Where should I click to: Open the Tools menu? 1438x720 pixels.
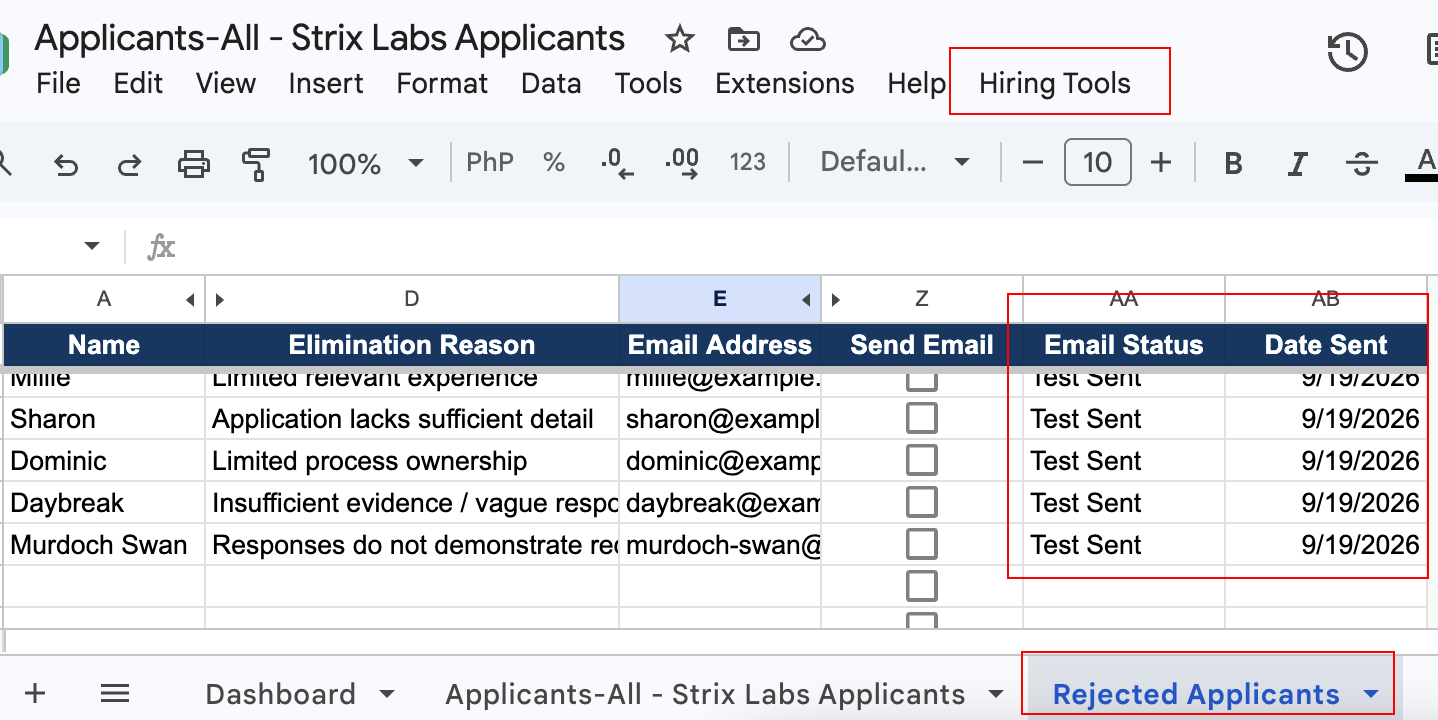tap(648, 83)
